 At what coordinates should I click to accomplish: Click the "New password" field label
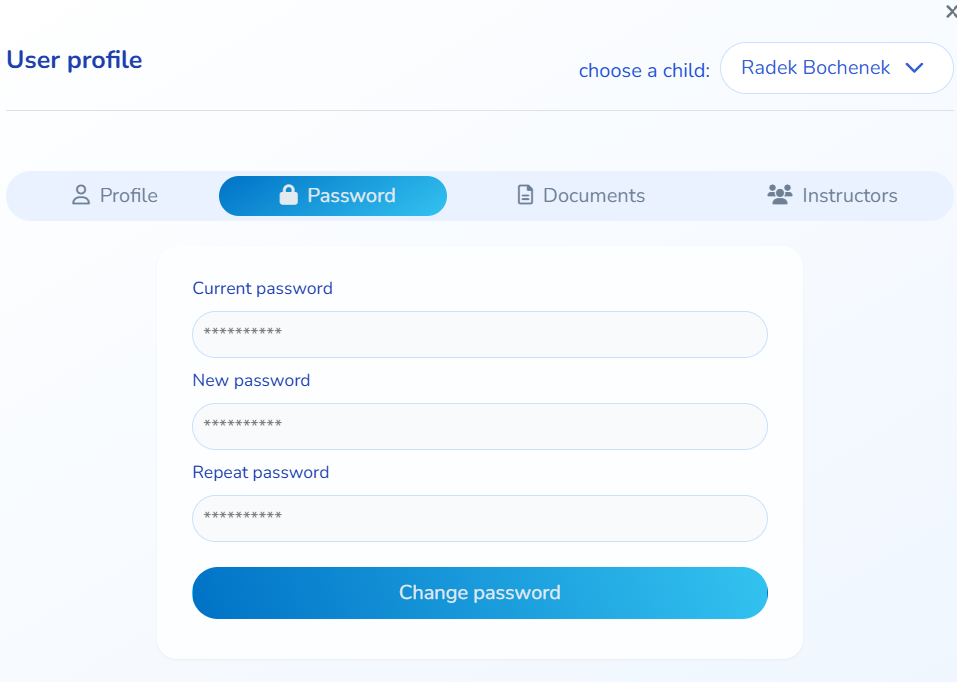251,380
